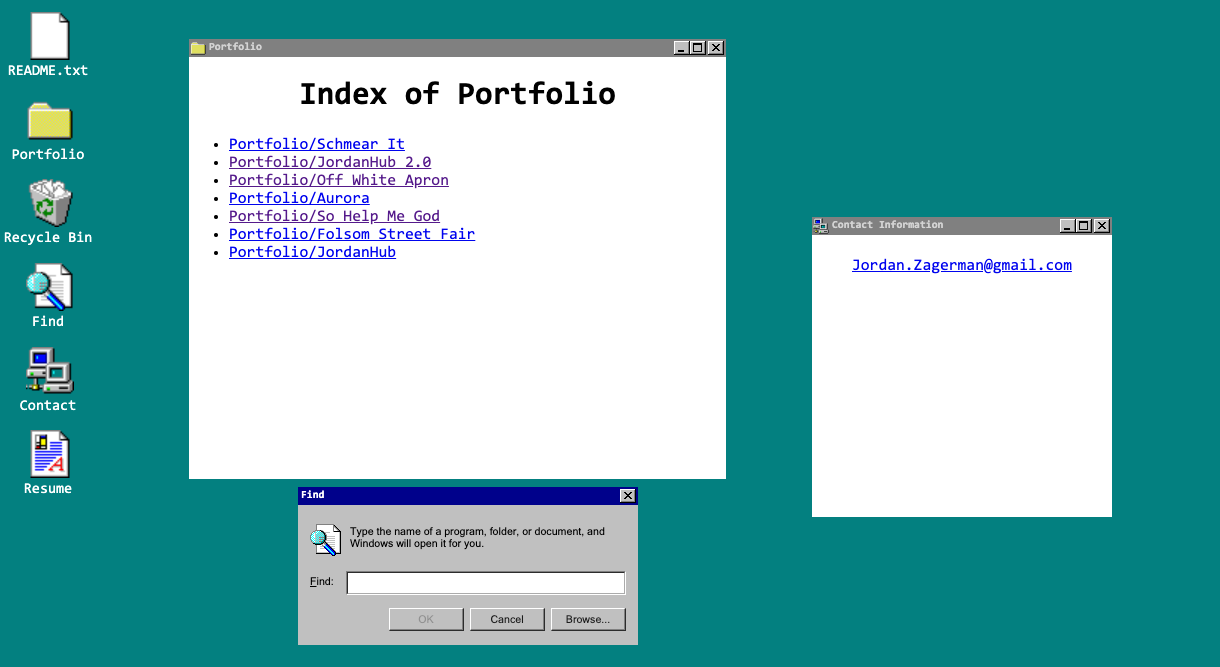The width and height of the screenshot is (1220, 667).
Task: Maximize the Portfolio window
Action: (x=698, y=47)
